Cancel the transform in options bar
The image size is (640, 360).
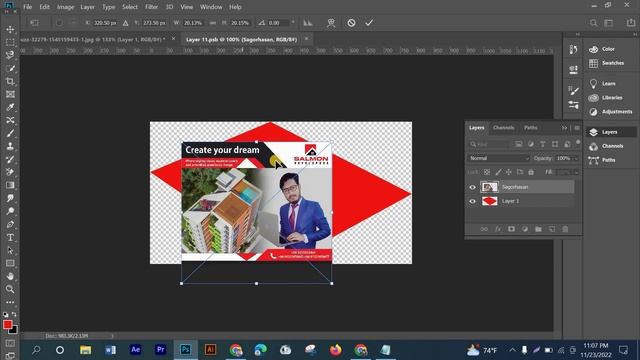(351, 23)
